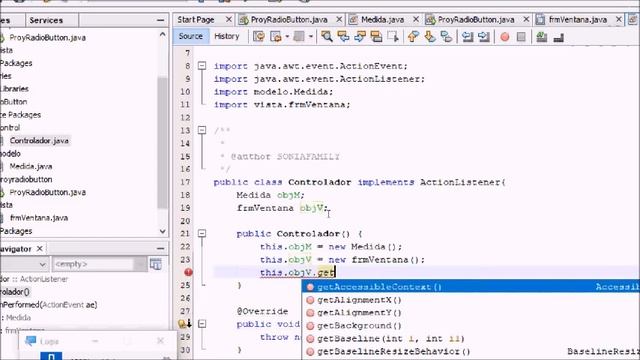Select getAlignmentY() completion suggestion
Screen dimensions: 640x360
[x=471, y=313]
